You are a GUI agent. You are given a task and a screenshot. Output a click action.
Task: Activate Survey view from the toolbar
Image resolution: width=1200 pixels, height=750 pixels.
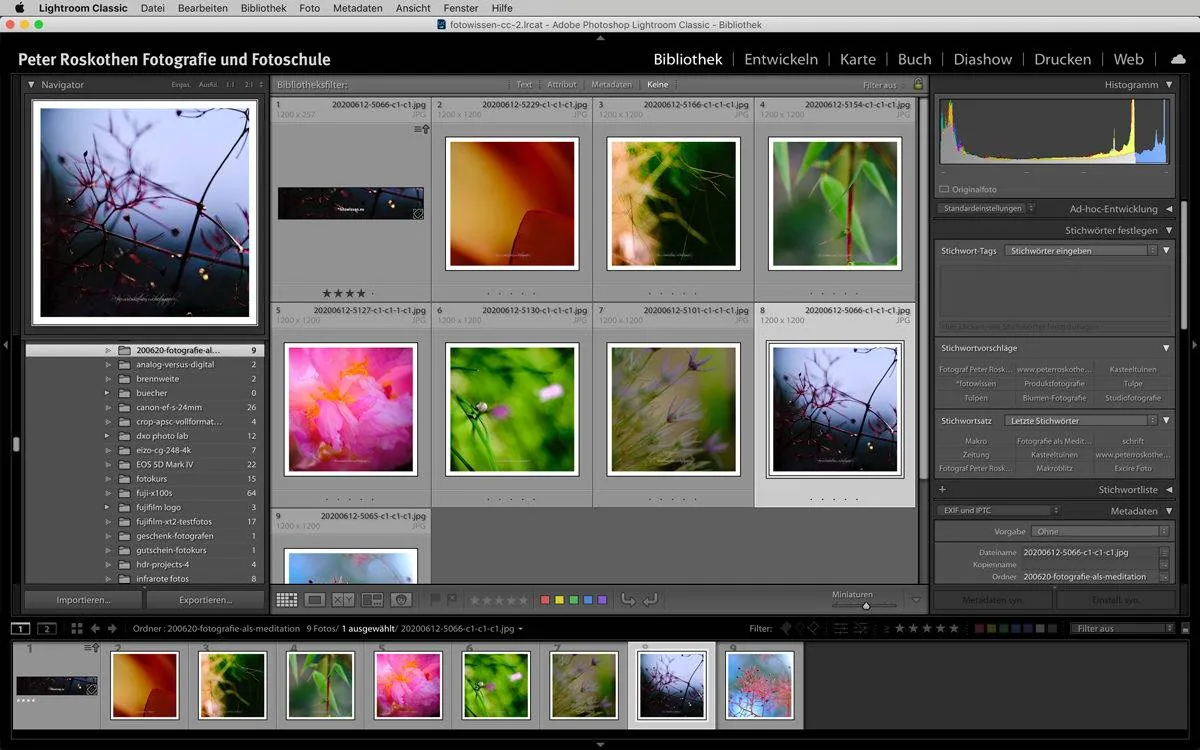pos(372,599)
